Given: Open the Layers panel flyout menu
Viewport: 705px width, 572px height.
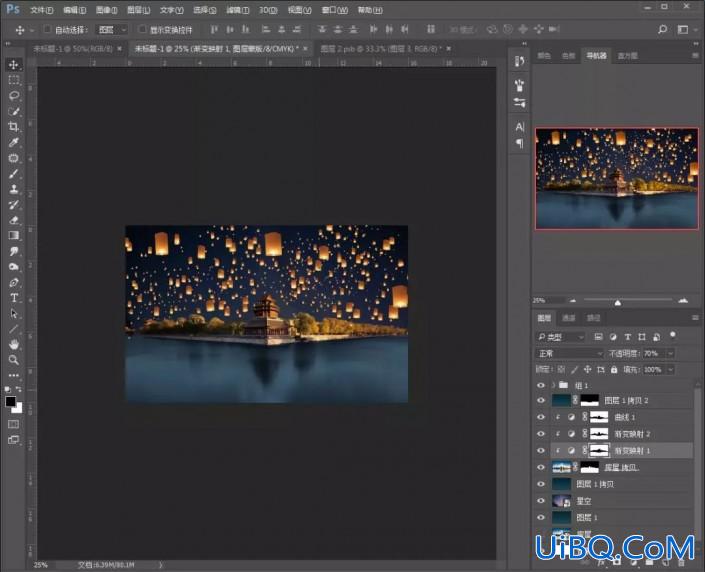Looking at the screenshot, I should pos(695,317).
